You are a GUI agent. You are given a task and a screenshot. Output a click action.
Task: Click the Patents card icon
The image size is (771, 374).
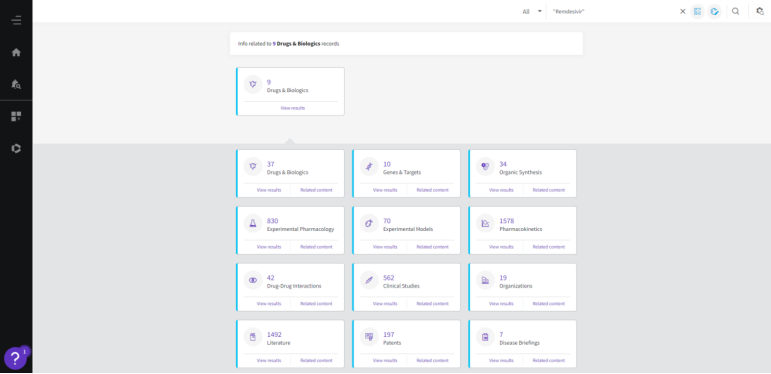coord(369,337)
